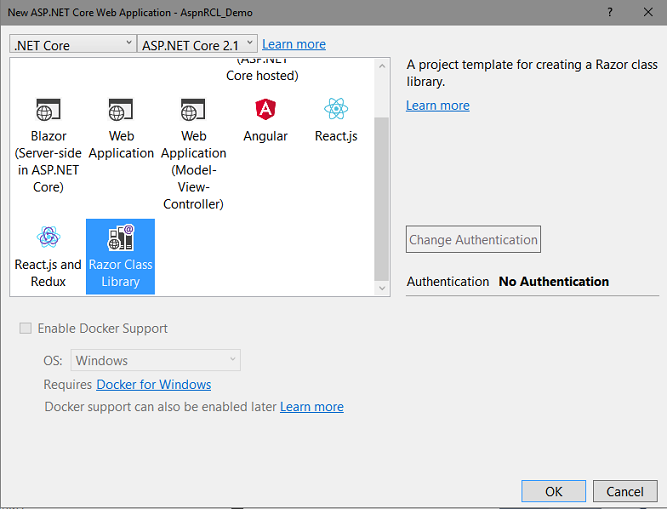Select the React.js template icon
667x509 pixels.
pyautogui.click(x=336, y=109)
